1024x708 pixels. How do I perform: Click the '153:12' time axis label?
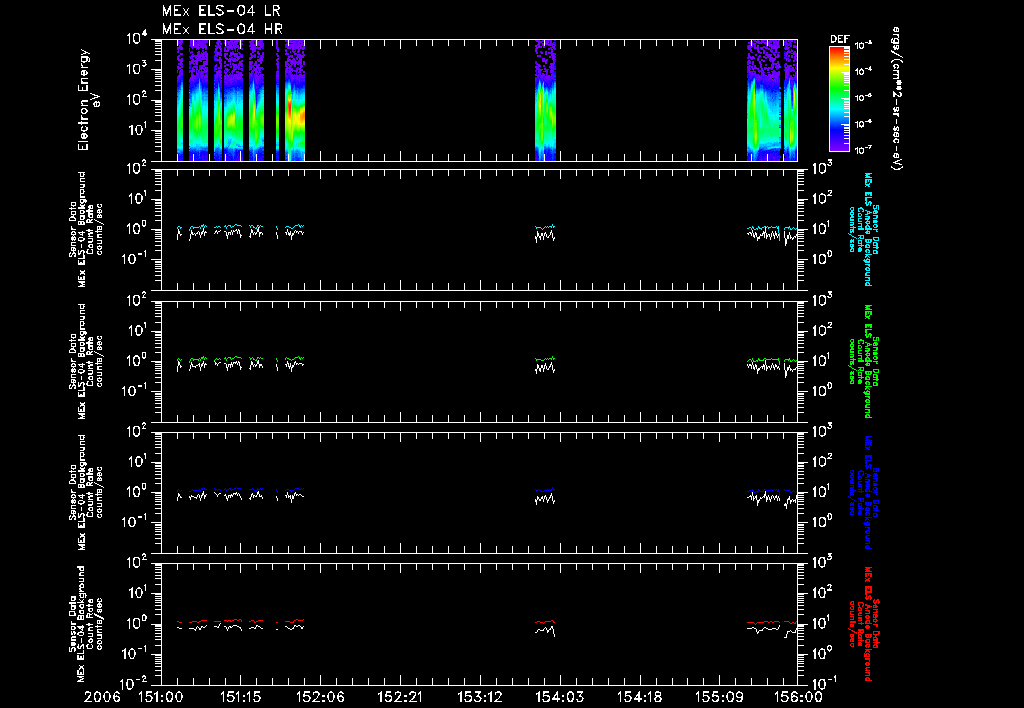tap(480, 697)
